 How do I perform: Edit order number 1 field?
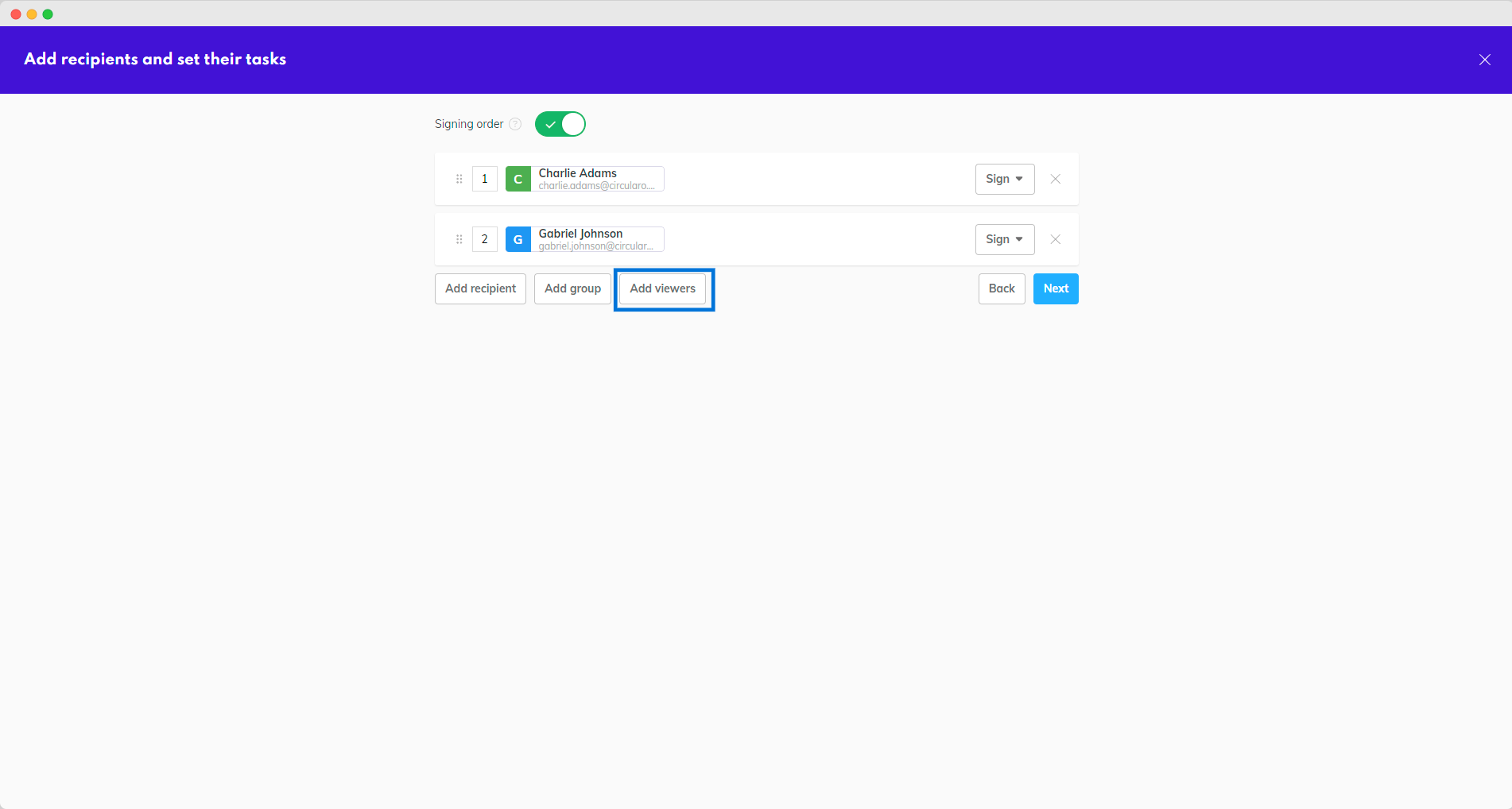pos(485,179)
